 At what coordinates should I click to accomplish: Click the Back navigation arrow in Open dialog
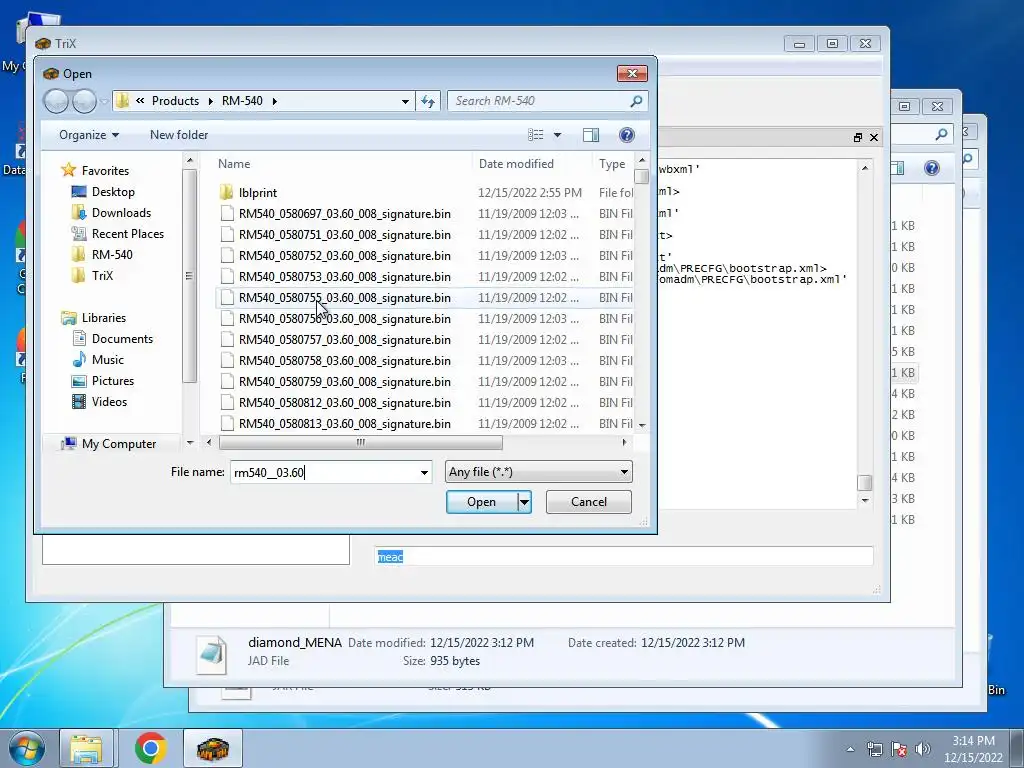click(56, 101)
